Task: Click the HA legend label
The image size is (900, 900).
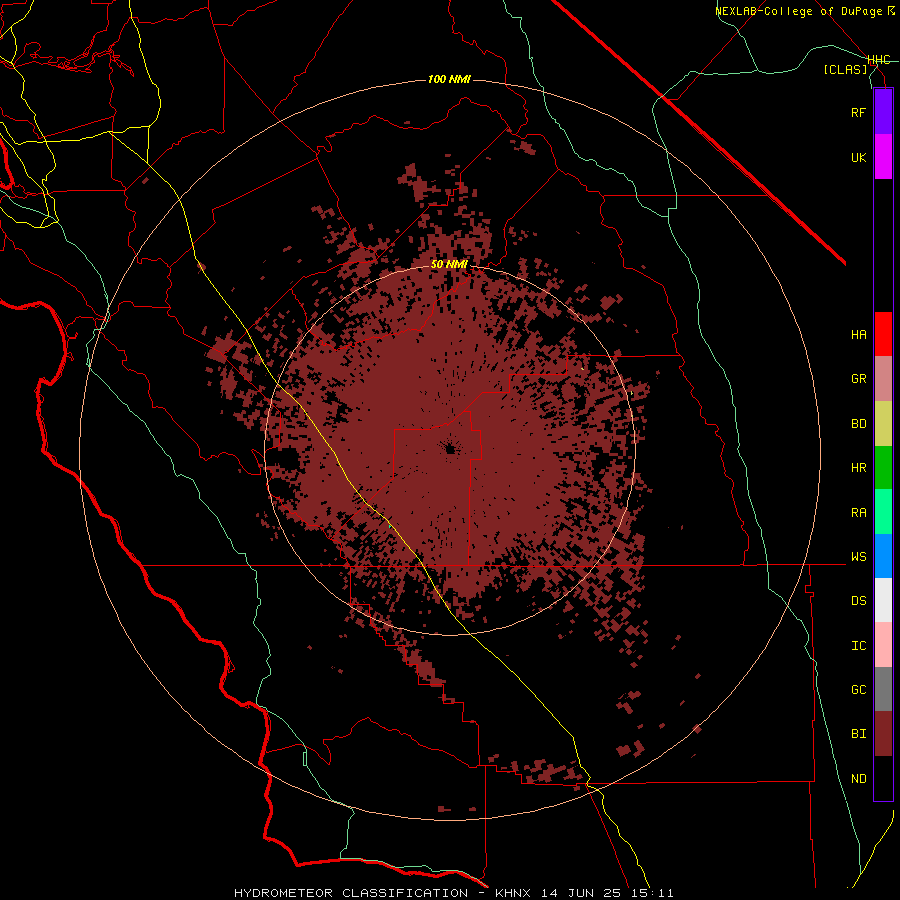Action: click(x=858, y=334)
